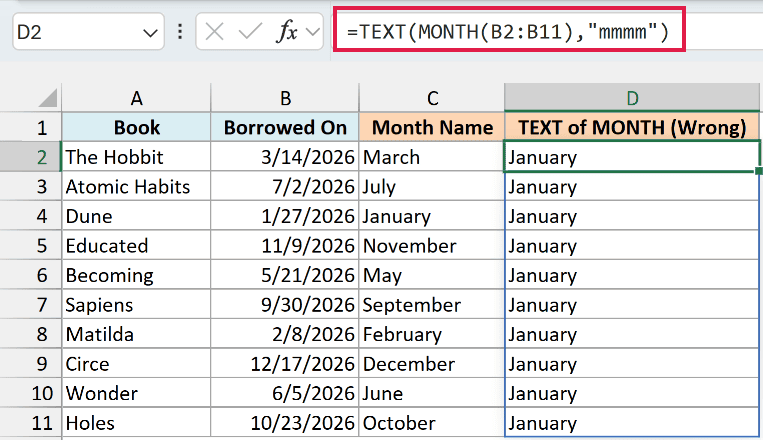Screen dimensions: 763x440
Task: Confirm the formula with checkmark icon
Action: (250, 32)
